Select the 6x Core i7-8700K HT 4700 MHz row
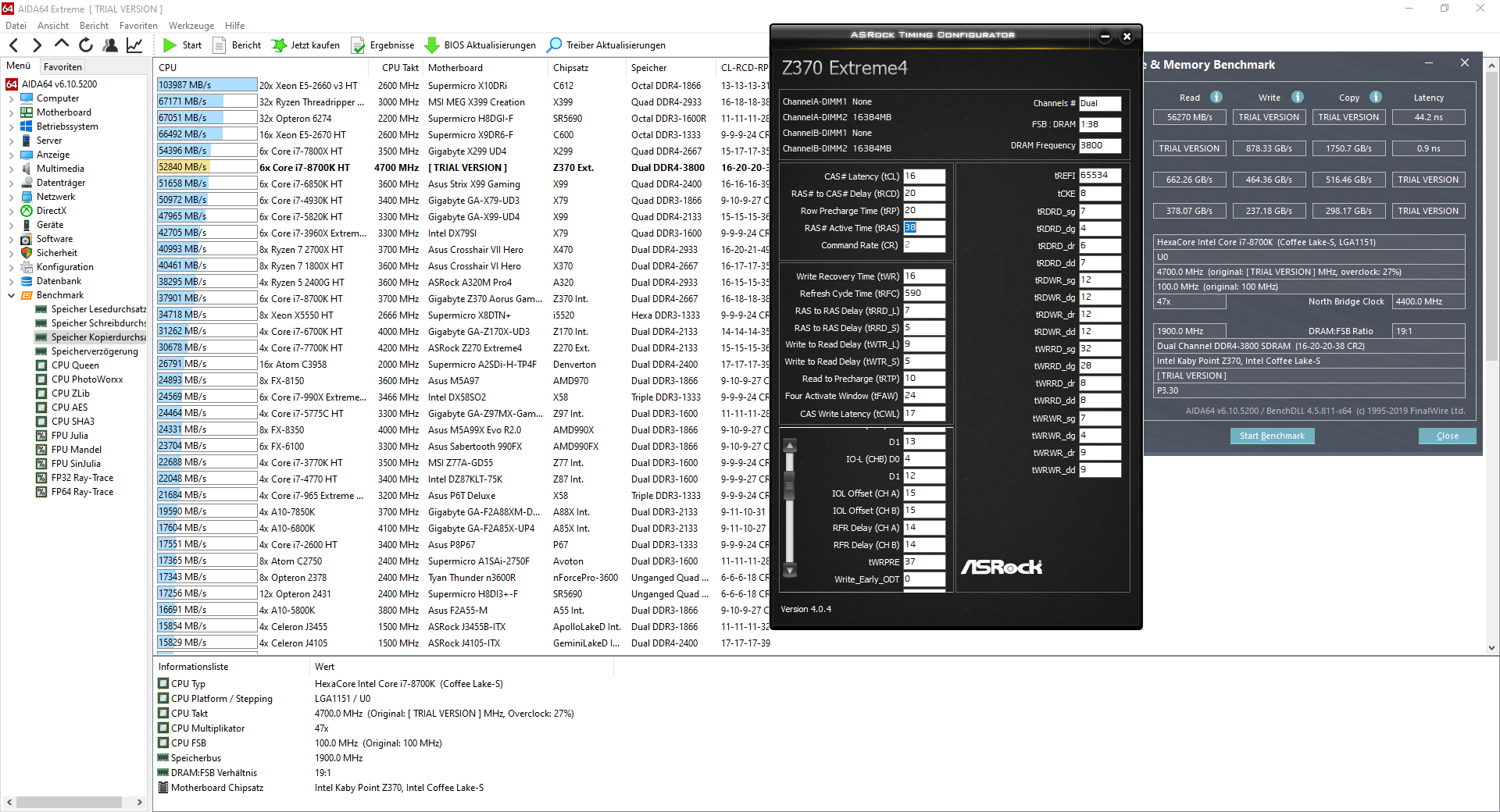 [x=462, y=167]
